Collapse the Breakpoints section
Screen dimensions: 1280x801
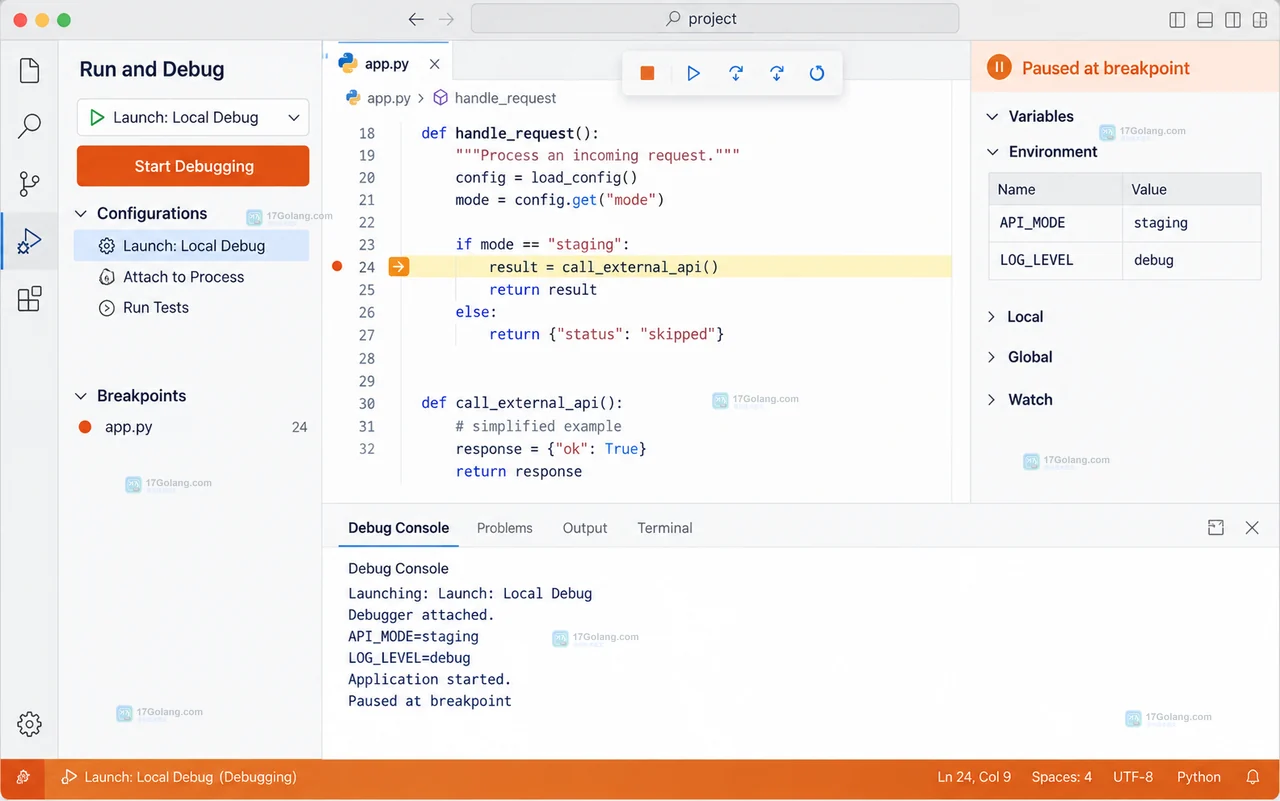[x=82, y=396]
